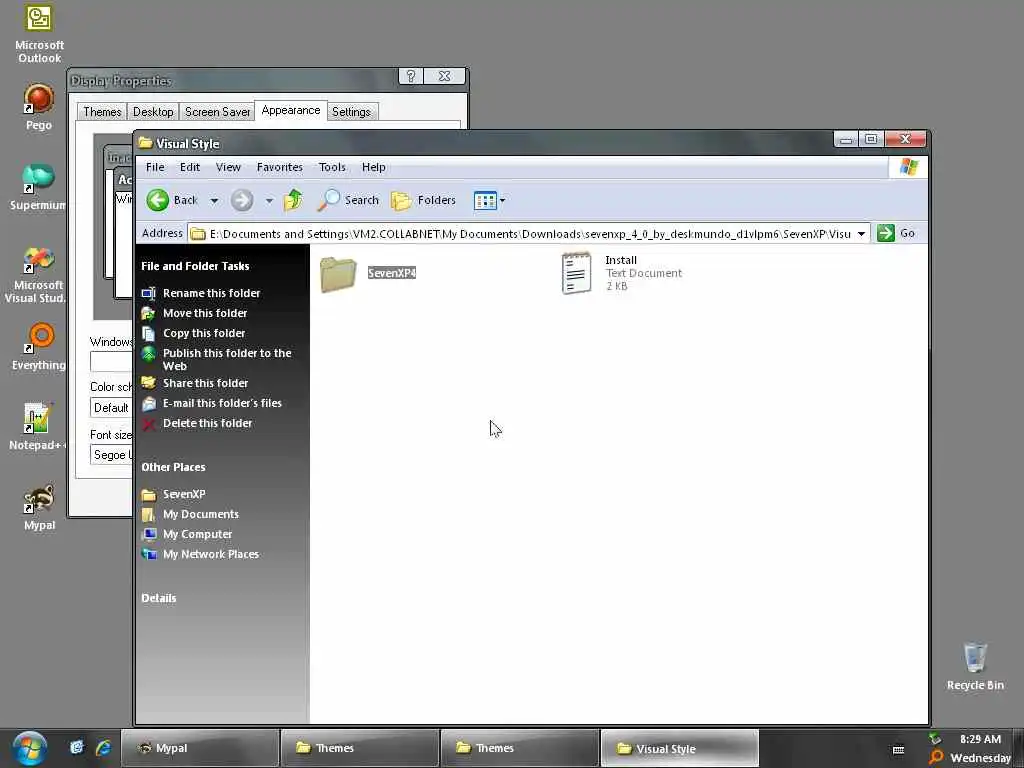Click the Display Properties help question button

(411, 76)
